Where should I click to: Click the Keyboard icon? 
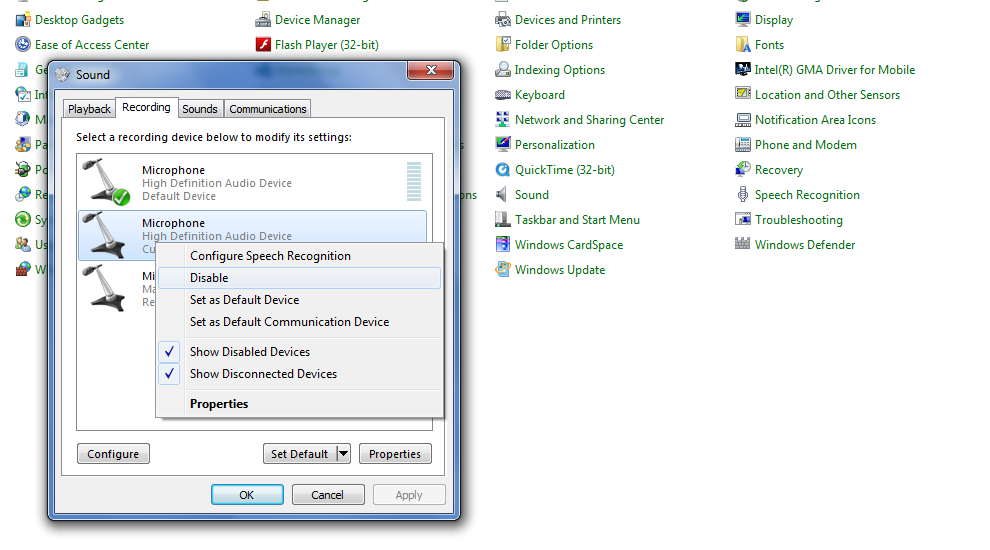[x=503, y=95]
